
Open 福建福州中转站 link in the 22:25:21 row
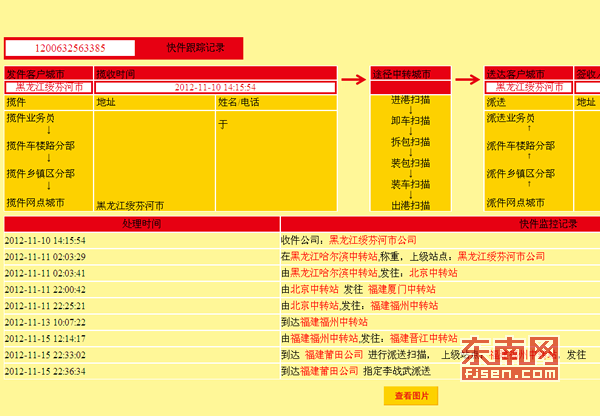point(404,305)
